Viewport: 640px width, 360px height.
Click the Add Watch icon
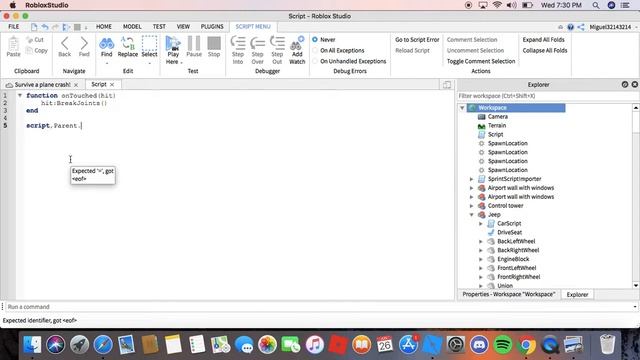(297, 43)
